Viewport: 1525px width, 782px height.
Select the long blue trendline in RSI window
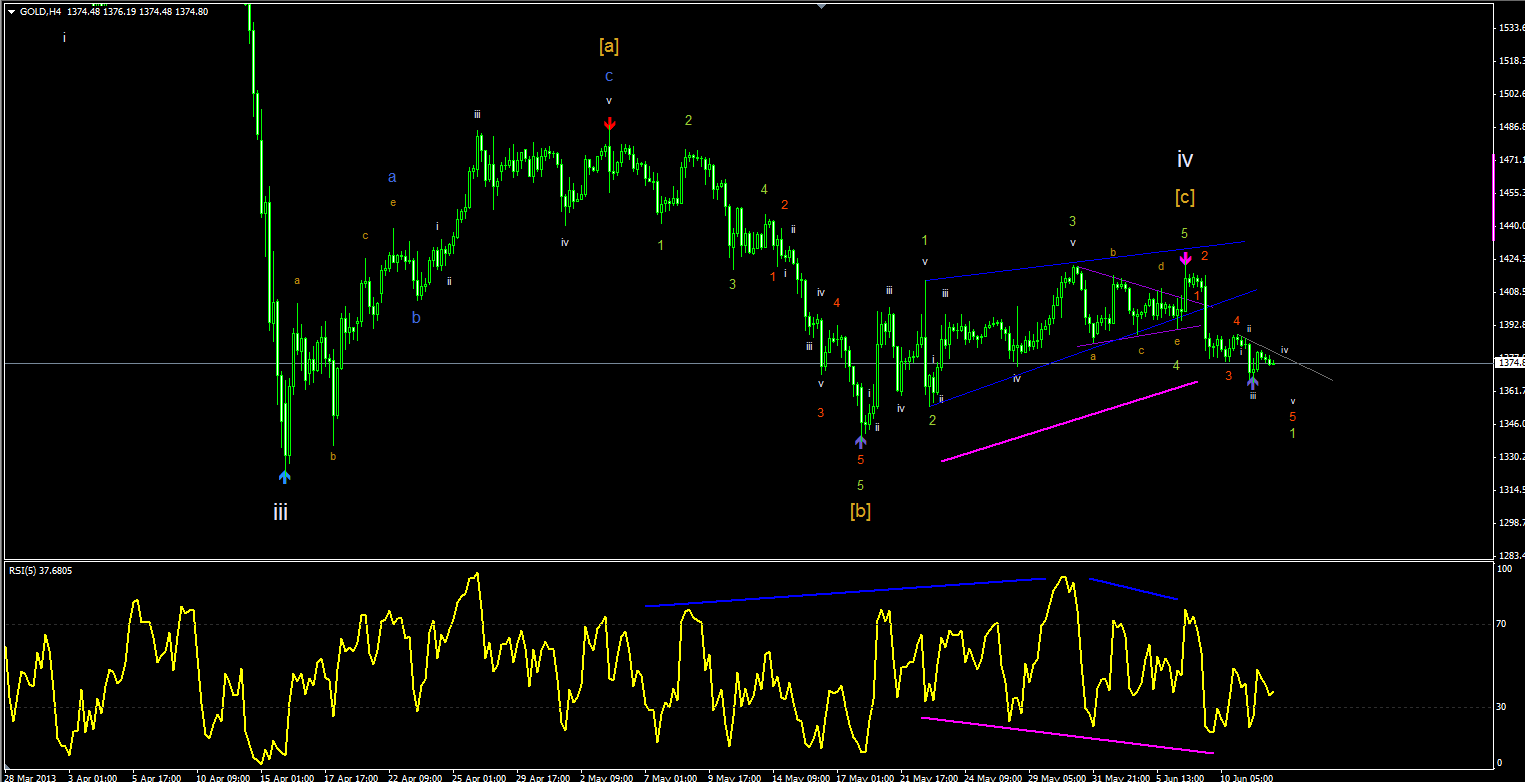pos(845,591)
